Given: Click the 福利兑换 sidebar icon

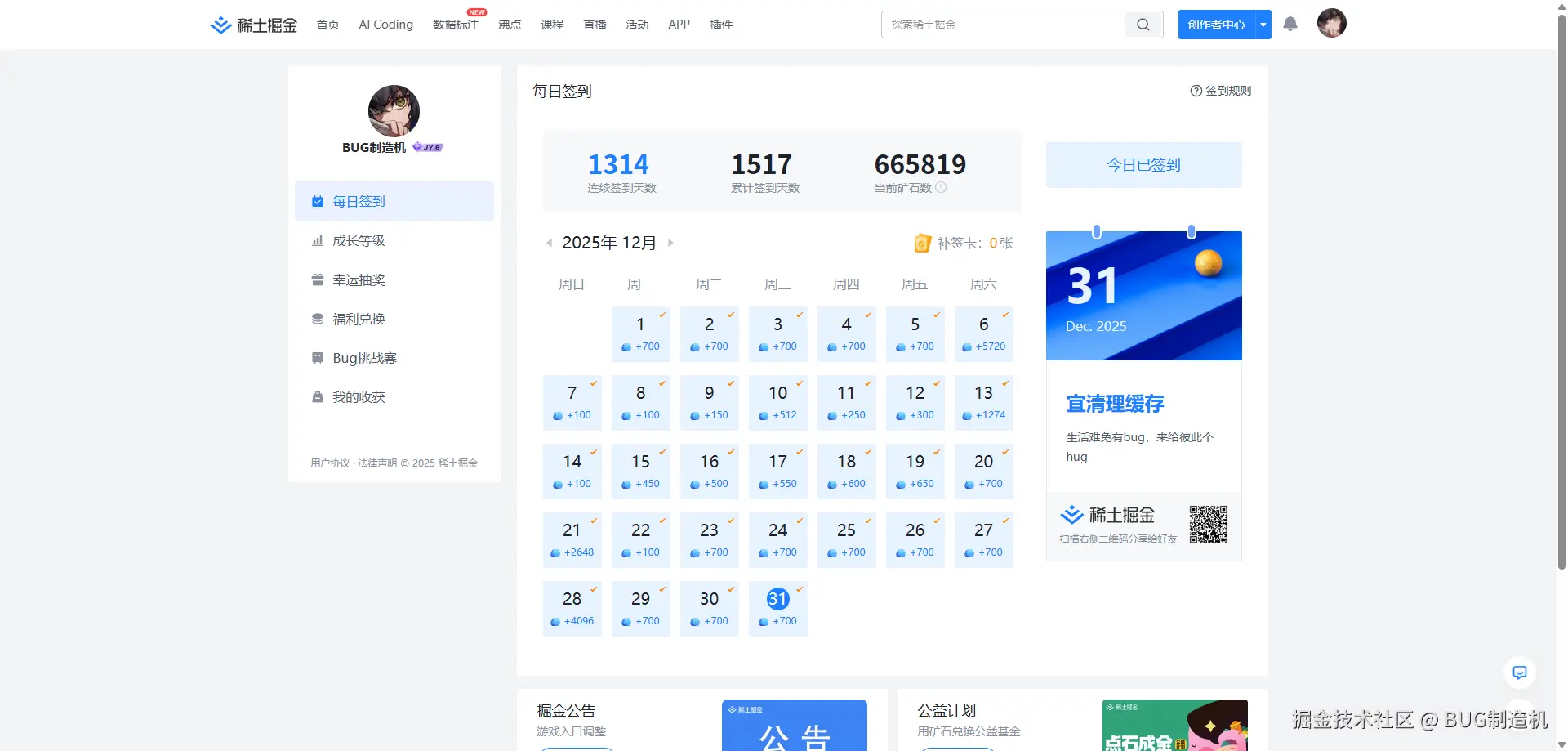Looking at the screenshot, I should point(317,319).
